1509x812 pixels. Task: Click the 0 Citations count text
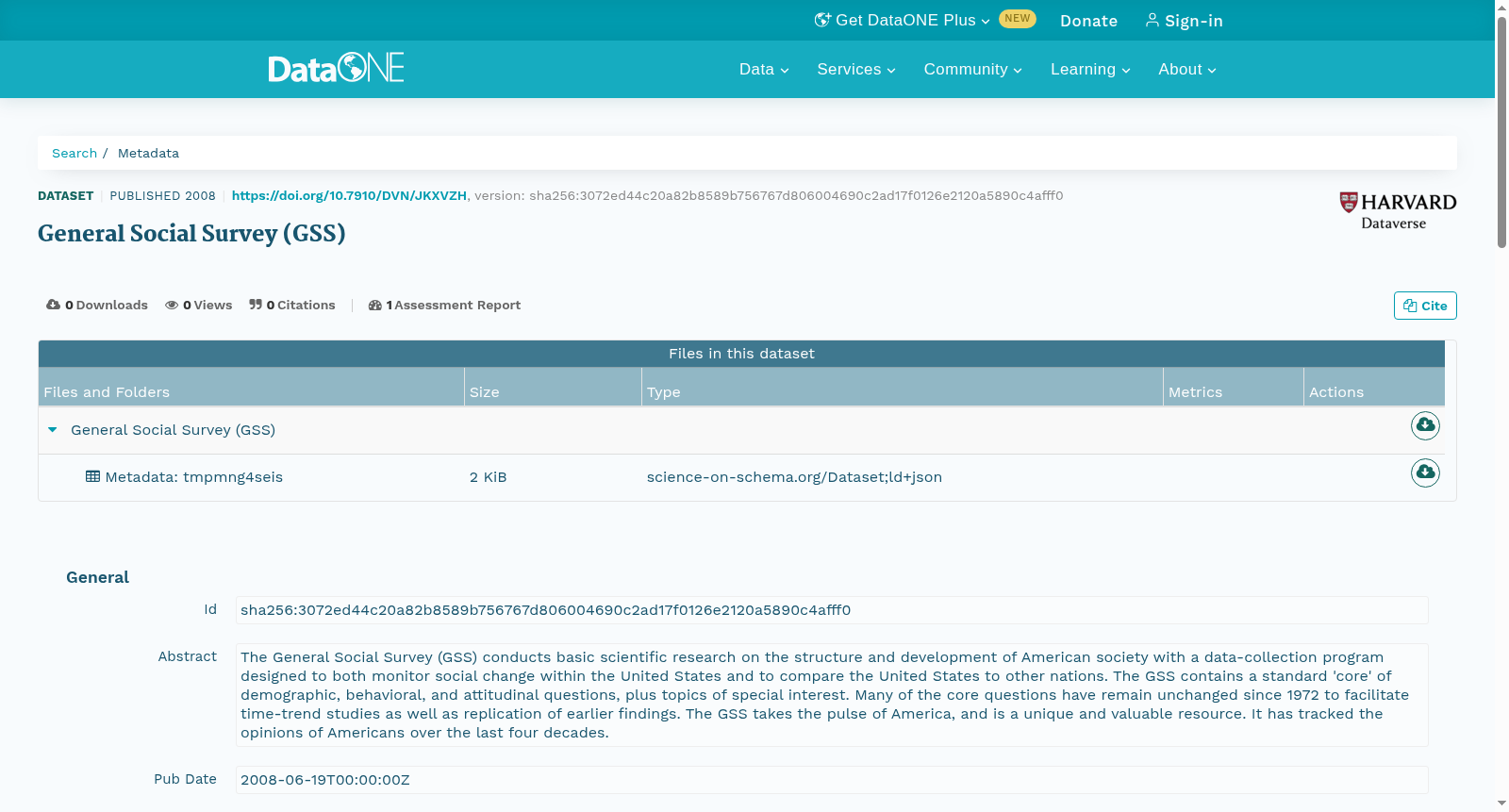[x=301, y=305]
